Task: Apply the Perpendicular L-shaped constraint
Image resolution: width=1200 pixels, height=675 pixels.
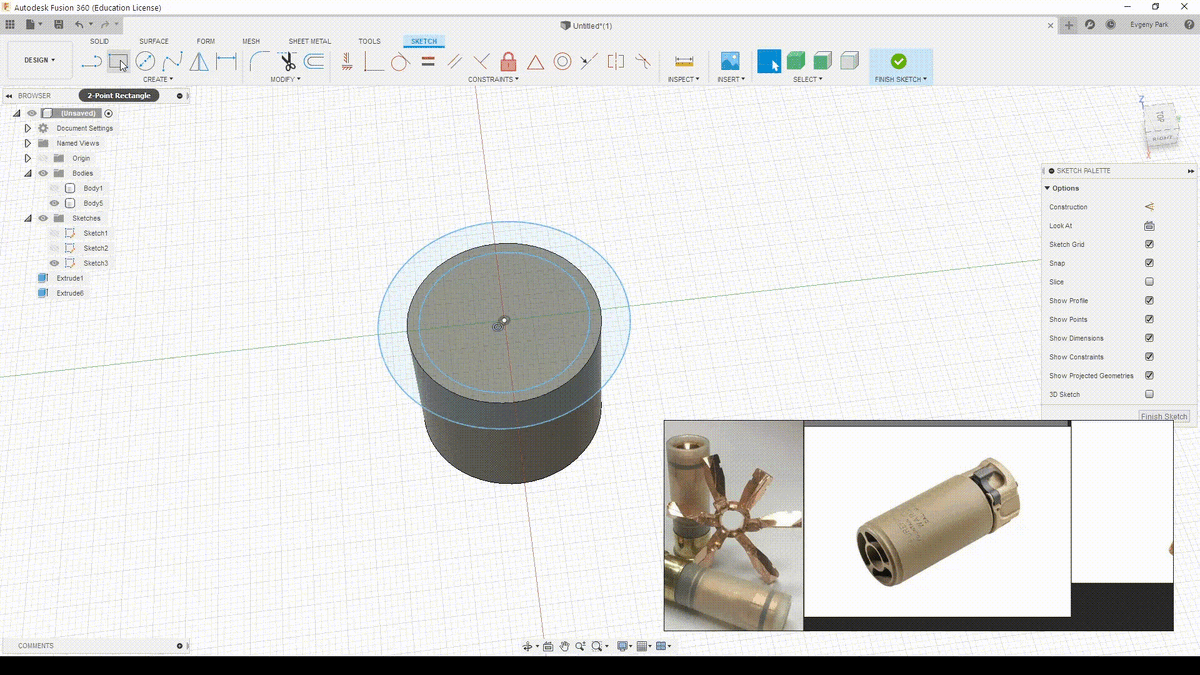Action: point(373,62)
